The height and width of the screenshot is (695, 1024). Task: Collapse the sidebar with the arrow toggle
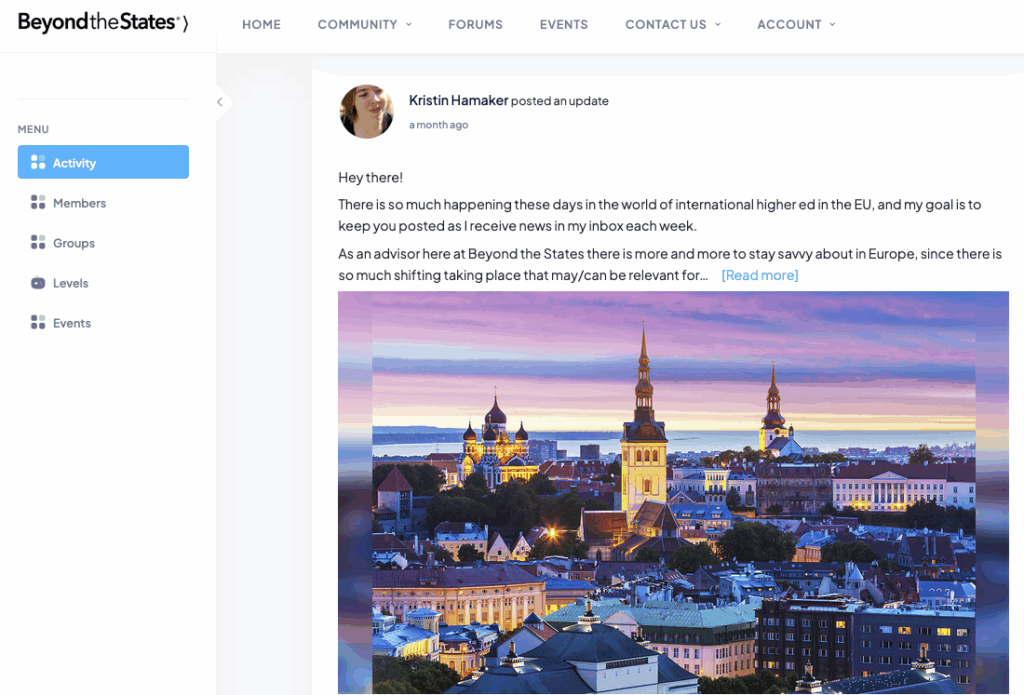pos(220,102)
